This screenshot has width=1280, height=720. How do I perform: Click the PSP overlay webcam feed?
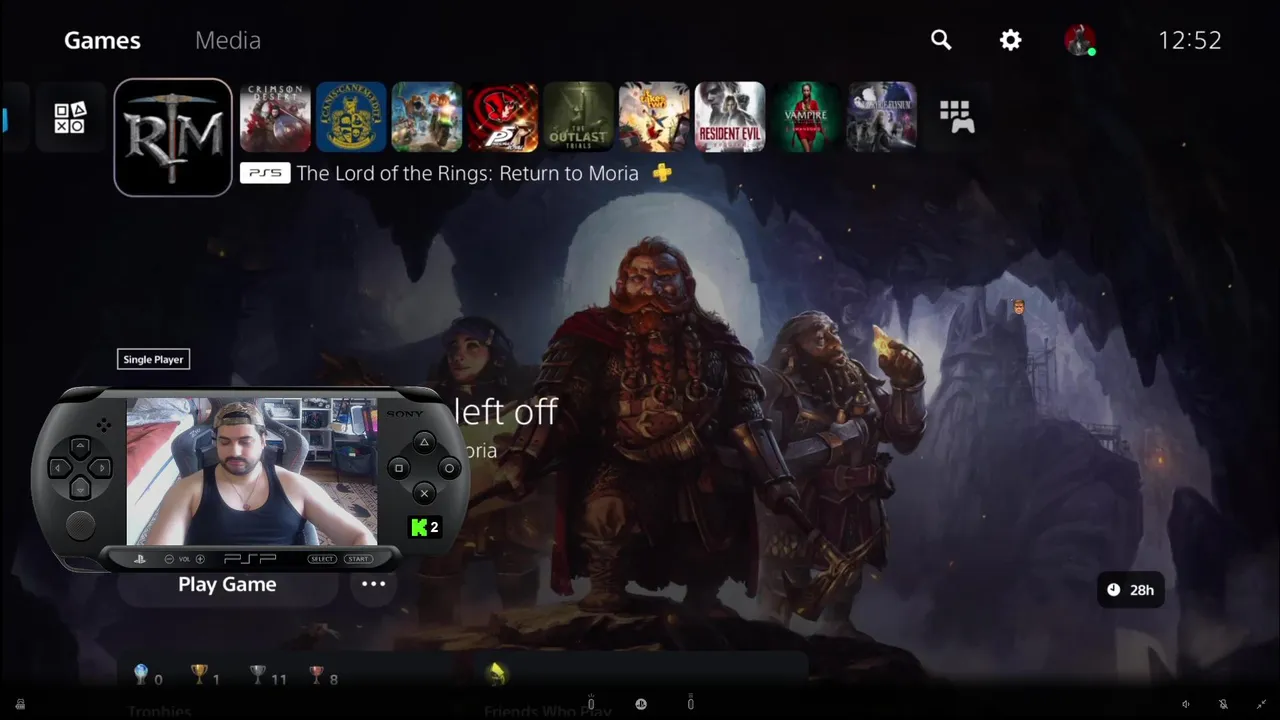tap(252, 471)
